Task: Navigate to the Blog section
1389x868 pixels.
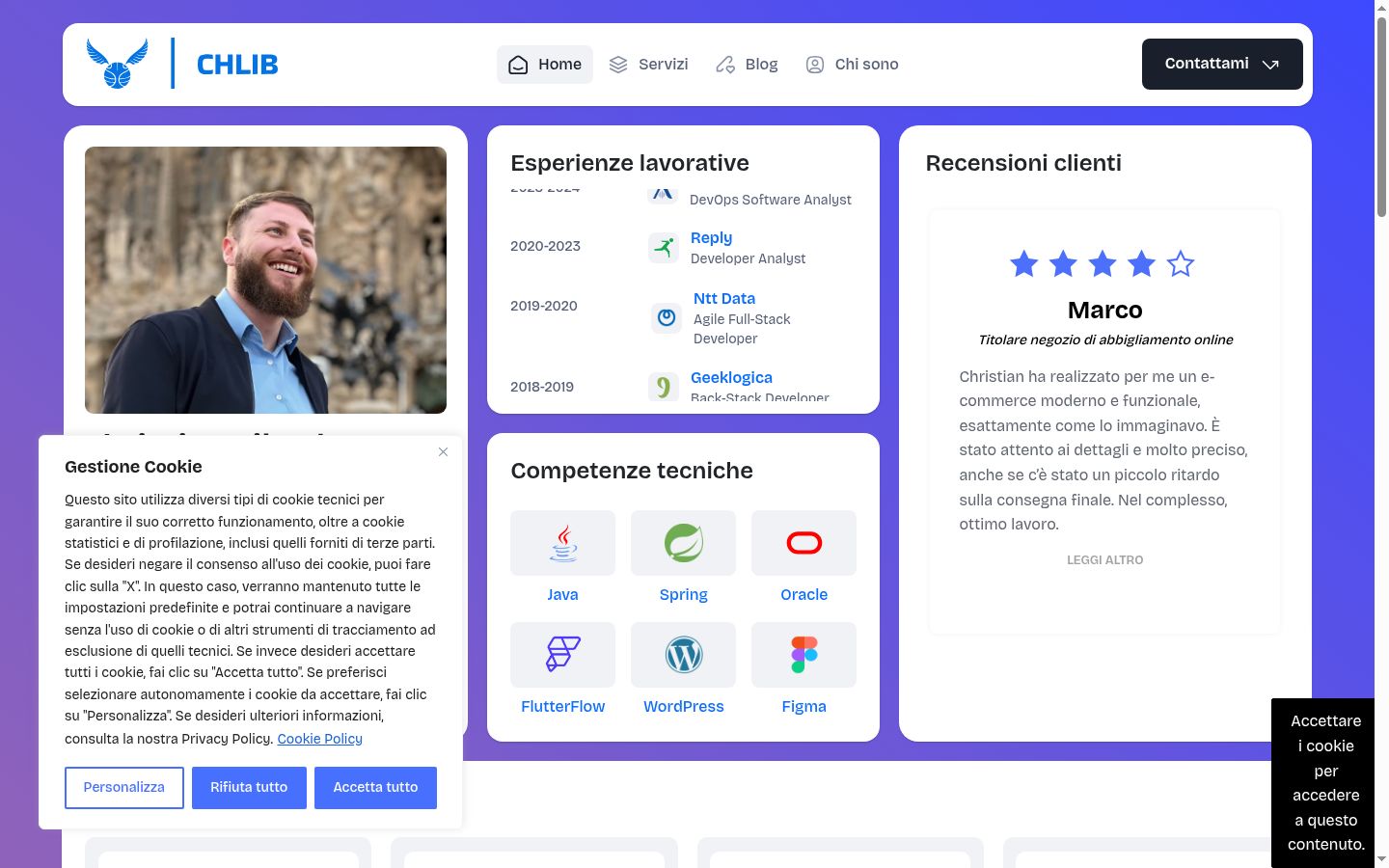Action: [747, 65]
